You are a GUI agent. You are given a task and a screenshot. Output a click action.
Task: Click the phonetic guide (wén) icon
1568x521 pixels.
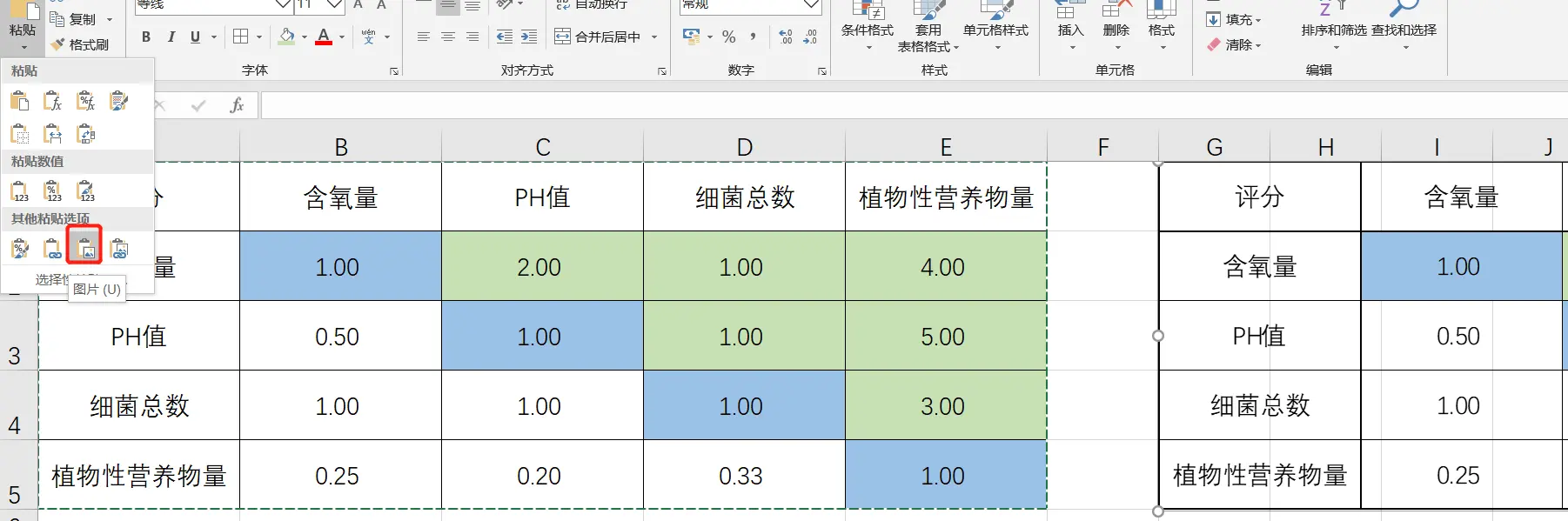click(368, 37)
